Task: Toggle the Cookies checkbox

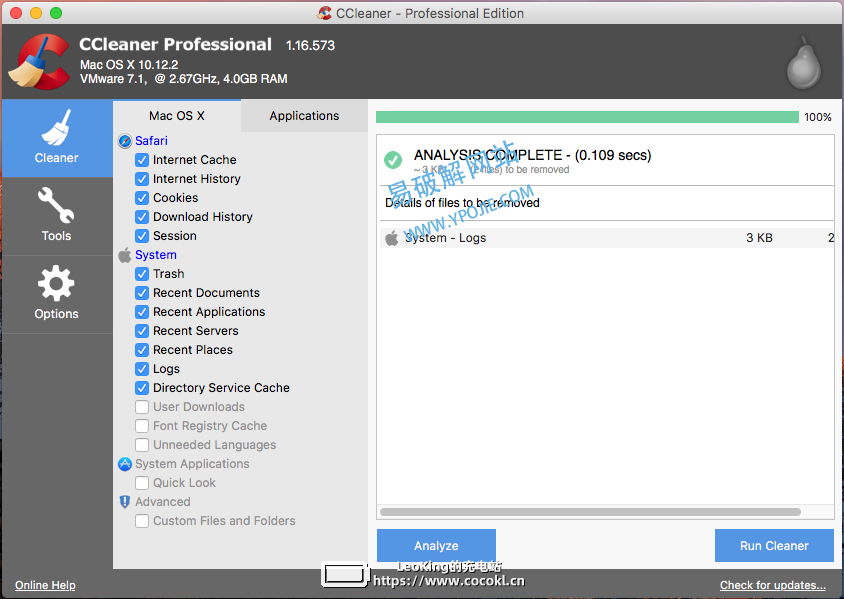Action: [142, 198]
